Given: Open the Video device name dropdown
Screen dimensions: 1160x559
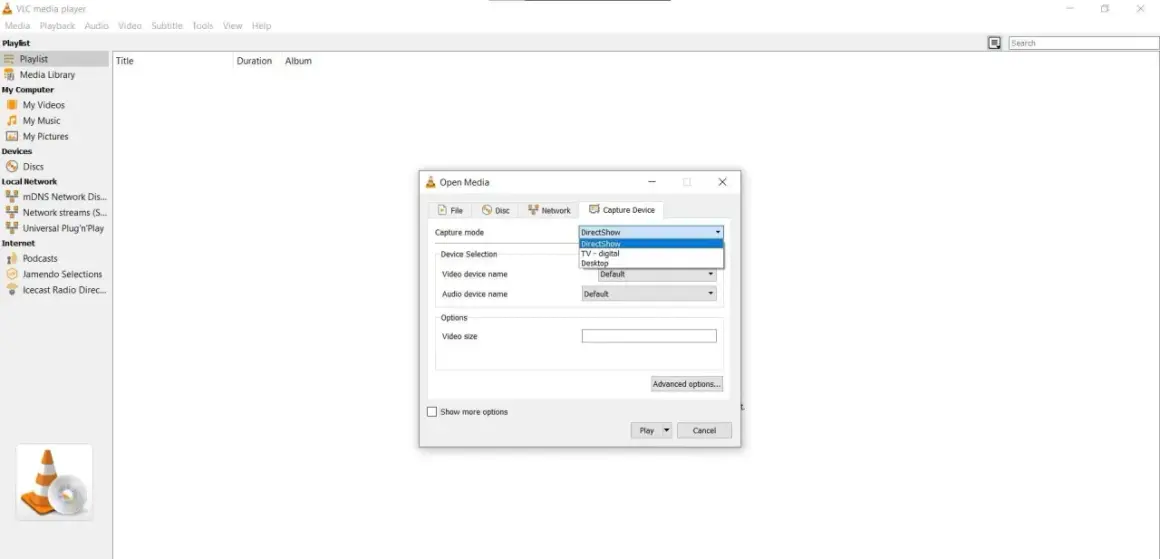Looking at the screenshot, I should point(657,274).
